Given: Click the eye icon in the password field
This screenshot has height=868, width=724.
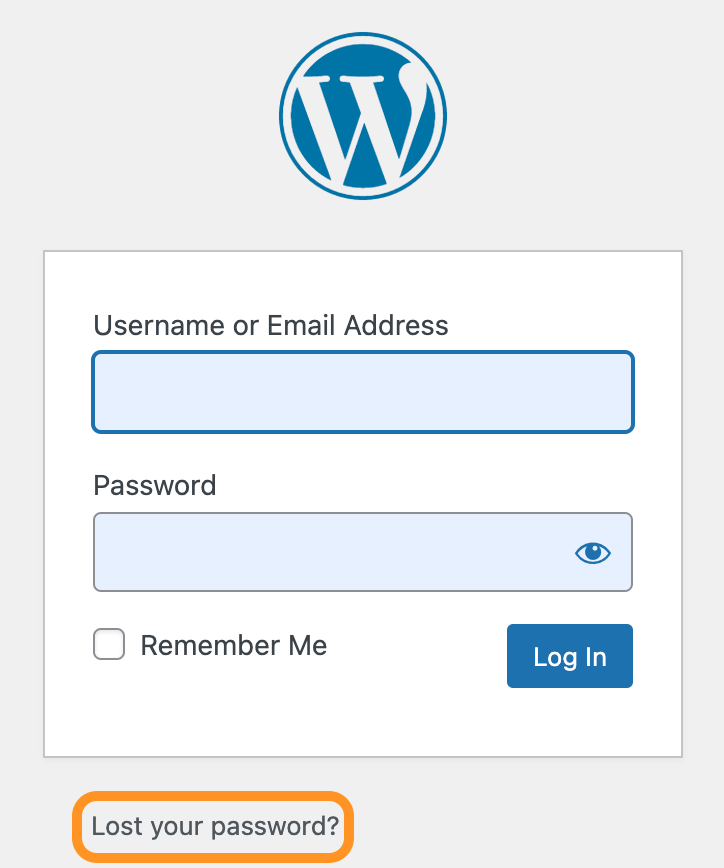Looking at the screenshot, I should coord(592,552).
